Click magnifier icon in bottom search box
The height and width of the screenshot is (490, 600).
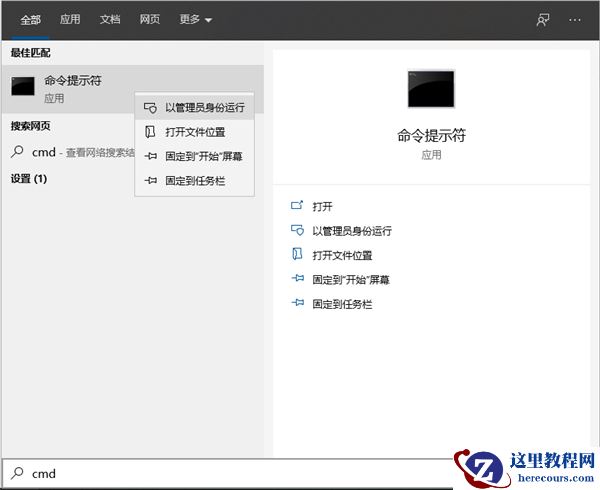(17, 473)
